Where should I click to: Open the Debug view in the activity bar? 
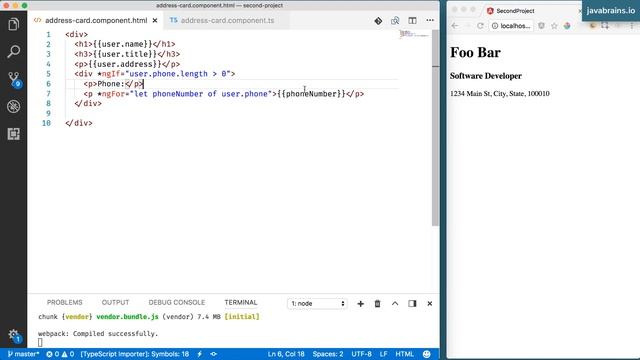(13, 107)
